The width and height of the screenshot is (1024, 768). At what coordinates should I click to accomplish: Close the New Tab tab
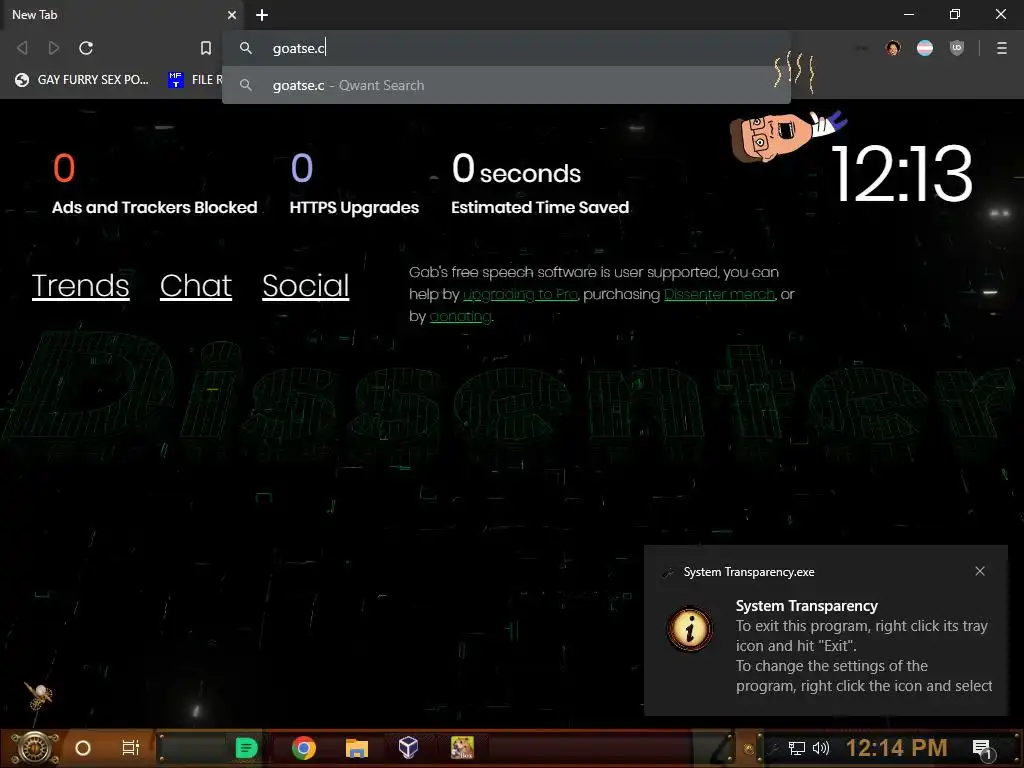point(232,15)
